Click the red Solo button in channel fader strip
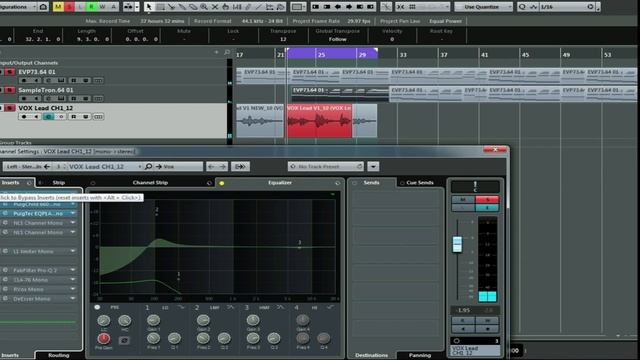640x360 pixels. pos(487,200)
